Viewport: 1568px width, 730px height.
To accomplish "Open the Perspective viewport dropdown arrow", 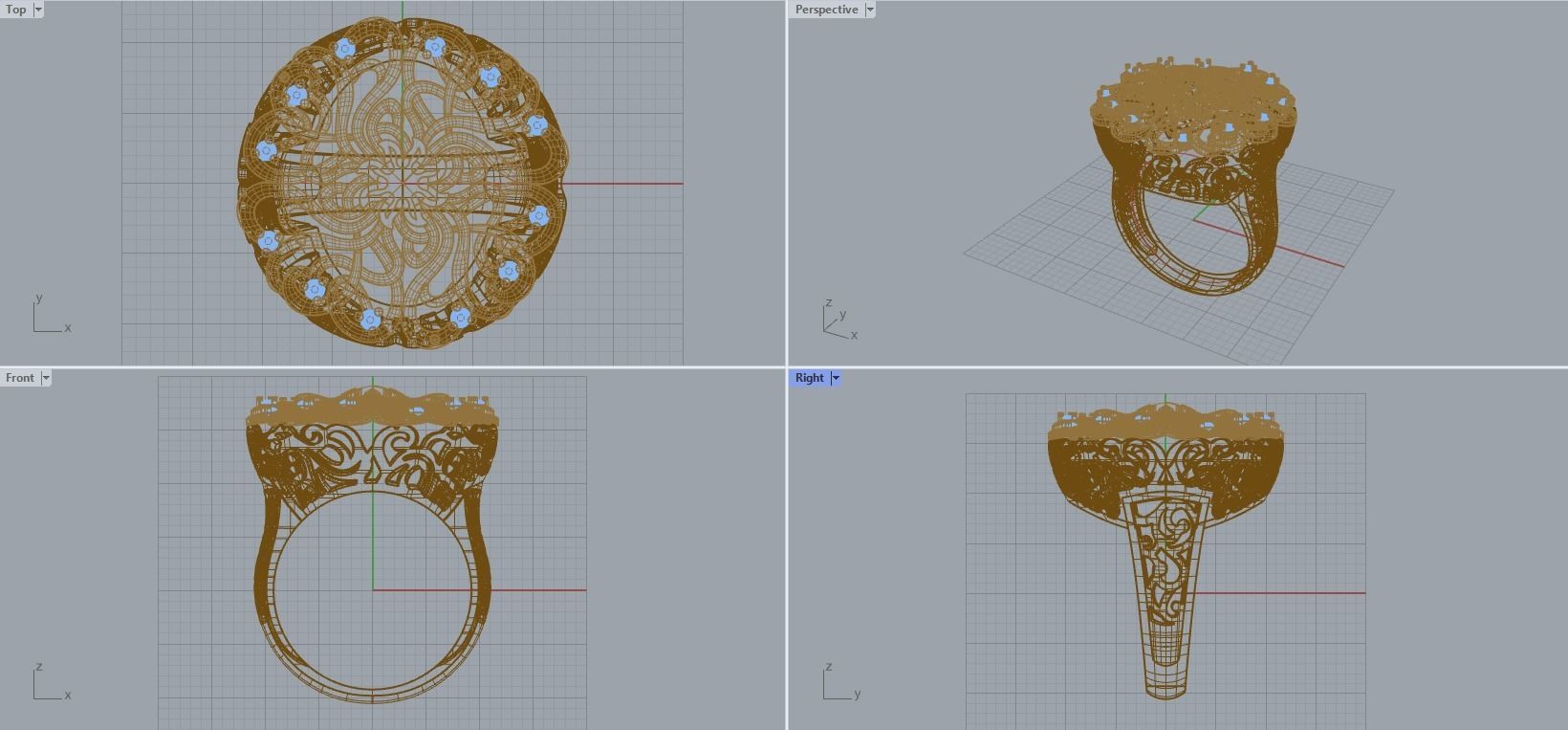I will click(870, 10).
